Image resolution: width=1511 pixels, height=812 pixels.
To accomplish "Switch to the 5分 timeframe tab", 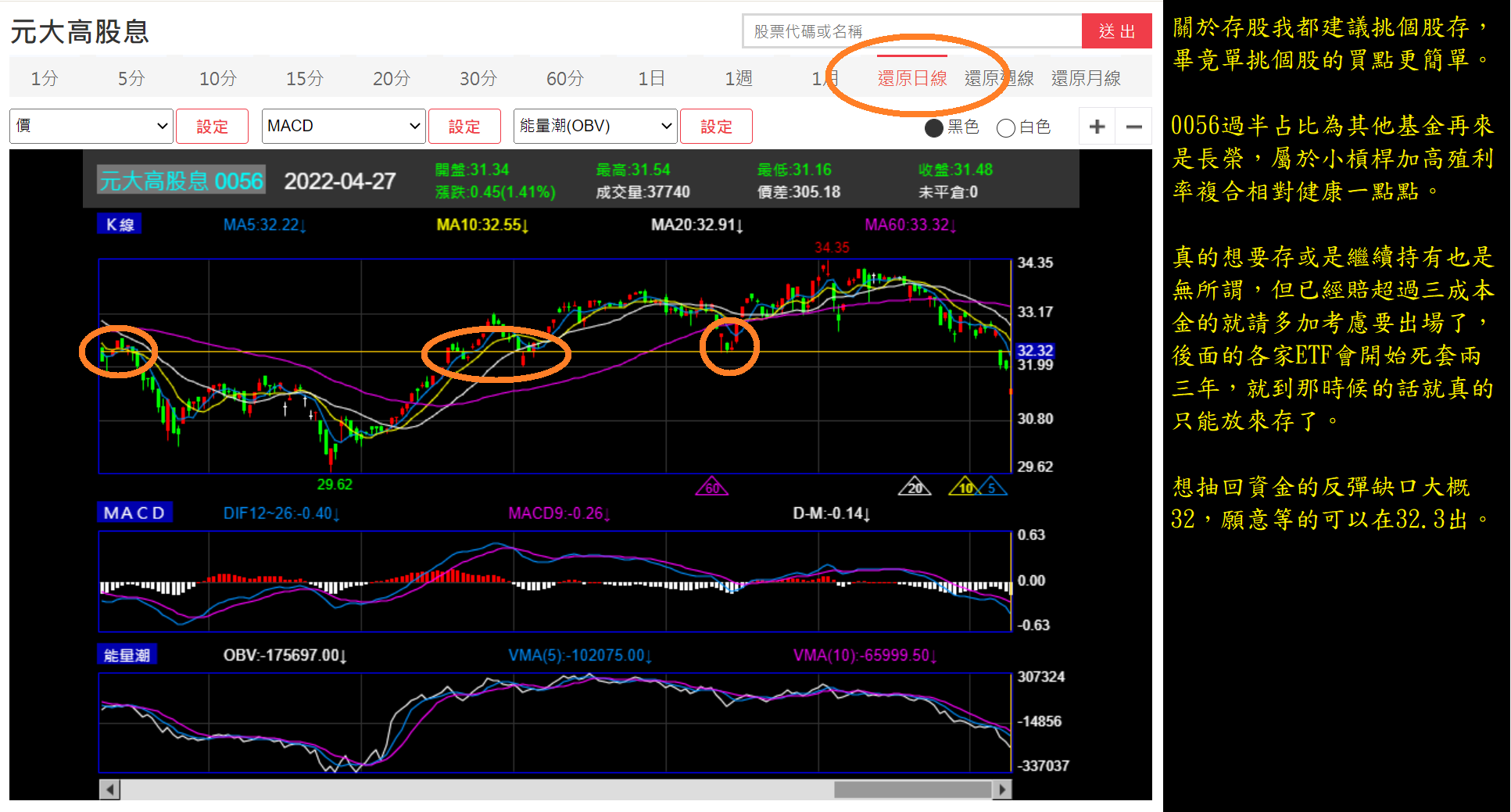I will click(x=131, y=78).
